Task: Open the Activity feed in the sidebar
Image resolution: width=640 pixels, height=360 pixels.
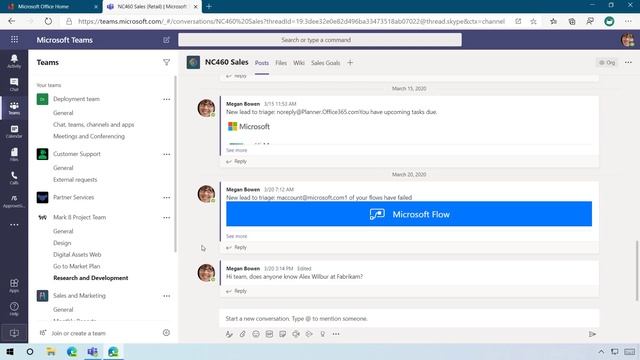Action: [14, 61]
